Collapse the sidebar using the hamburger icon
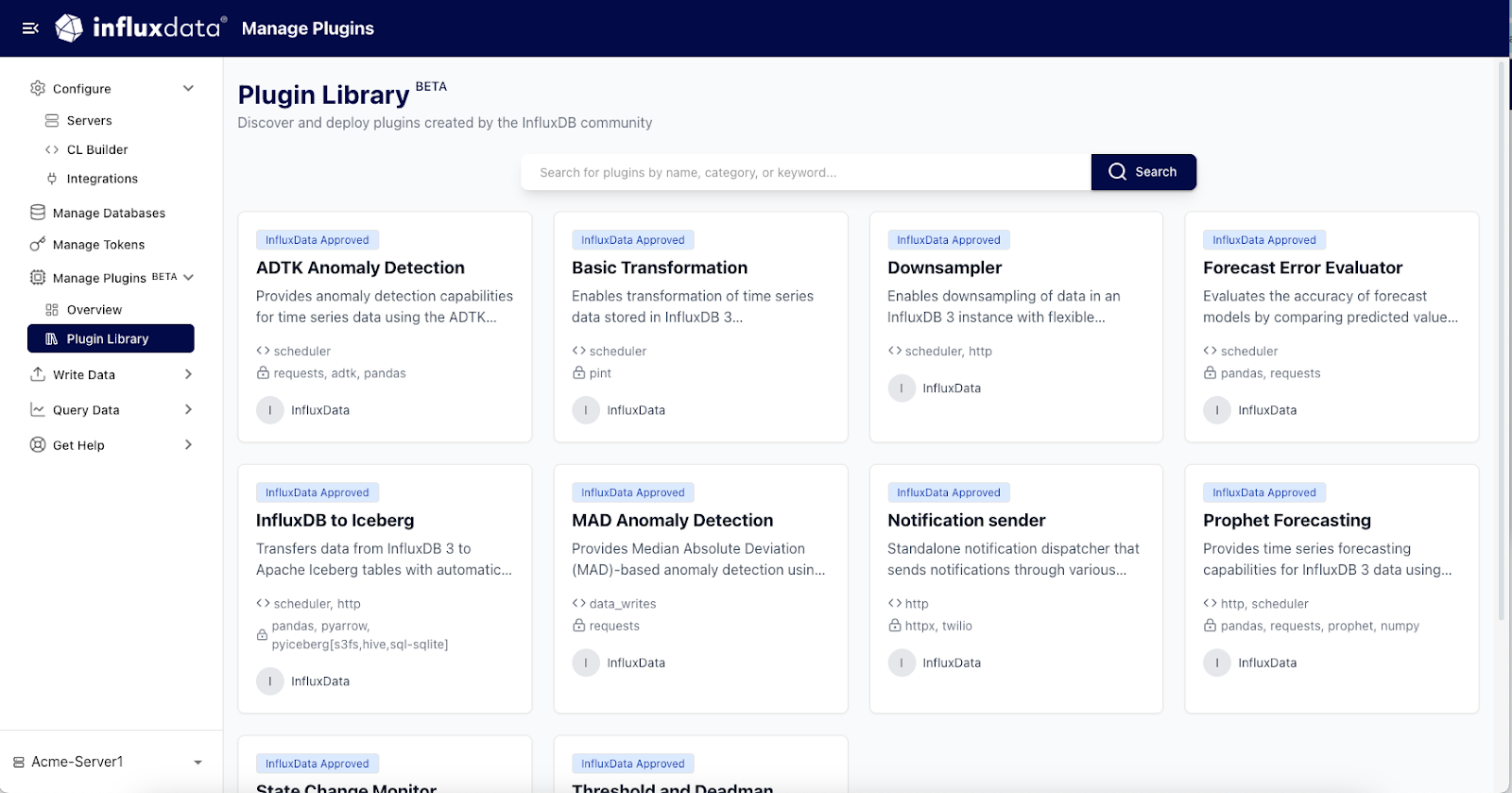The width and height of the screenshot is (1512, 793). coord(30,28)
